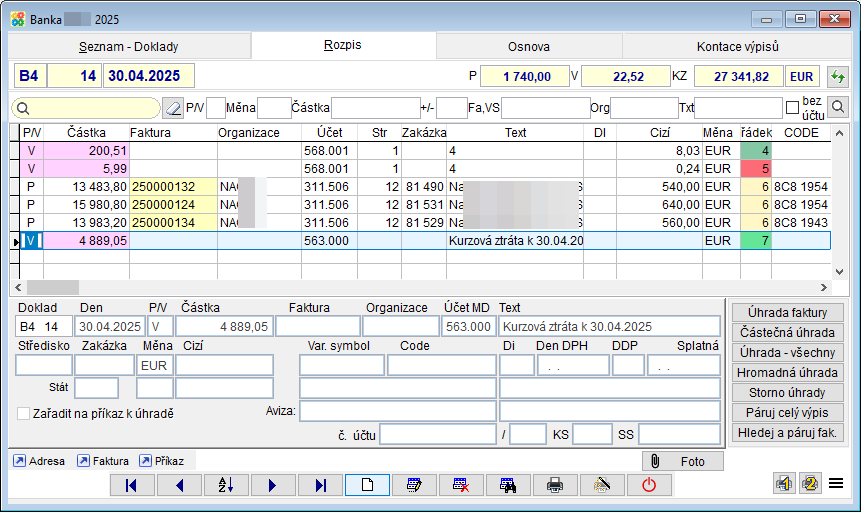The image size is (861, 513).
Task: Click the print variant 1 icon
Action: pyautogui.click(x=784, y=484)
